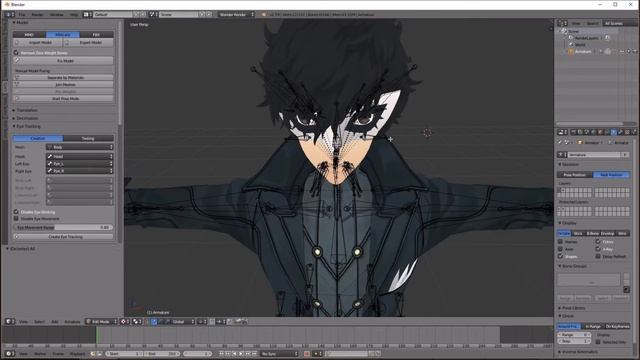Toggle Remove Zero Weight Bones checkbox
Image resolution: width=640 pixels, height=360 pixels.
click(x=16, y=53)
